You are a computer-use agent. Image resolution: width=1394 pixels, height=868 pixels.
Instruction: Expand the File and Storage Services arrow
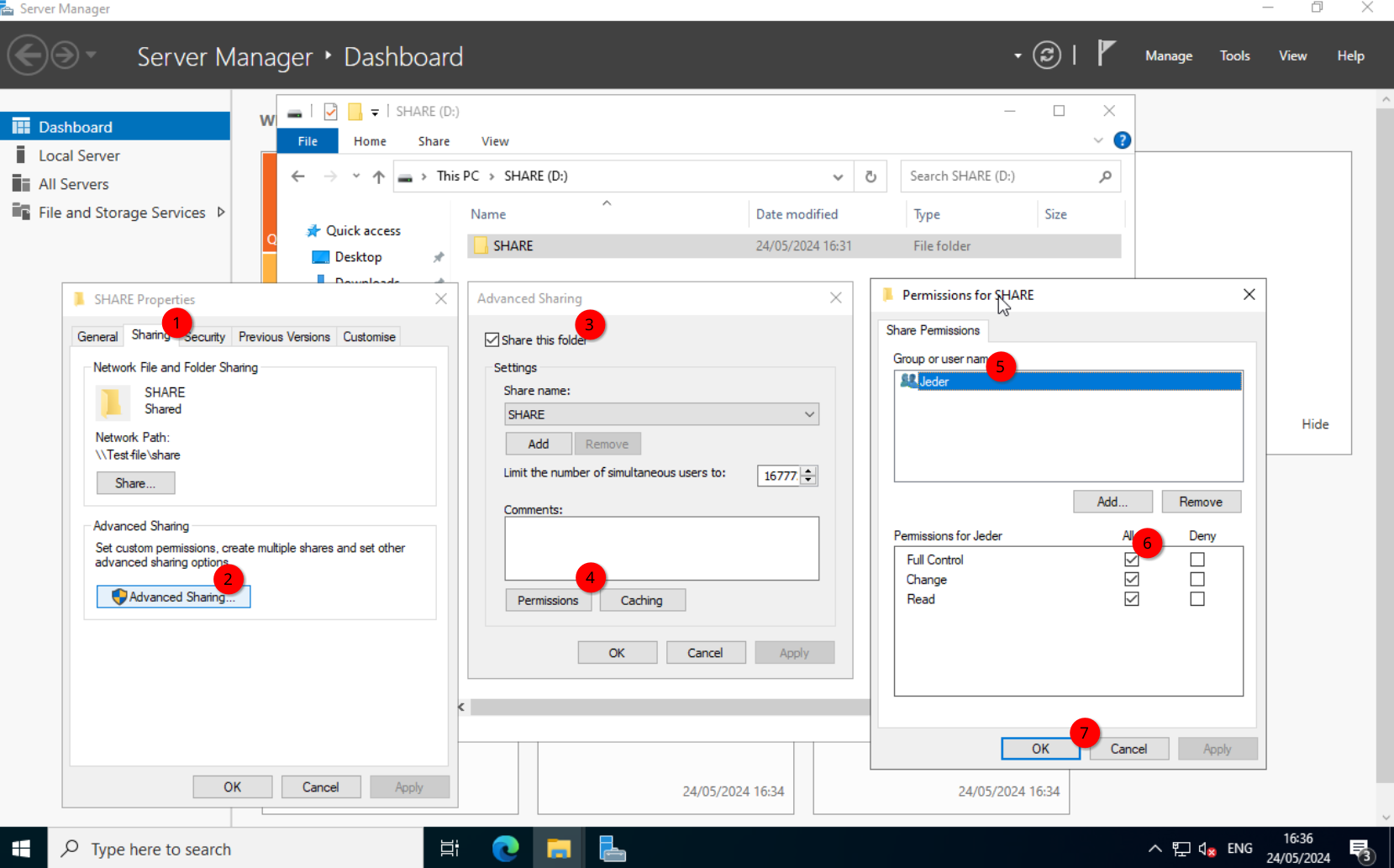[x=221, y=212]
